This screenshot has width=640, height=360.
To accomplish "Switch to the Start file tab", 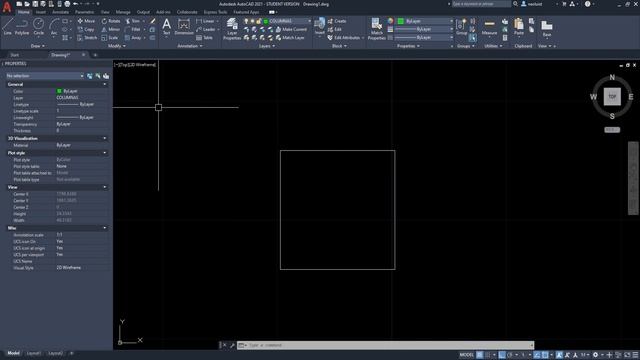I will coord(15,55).
